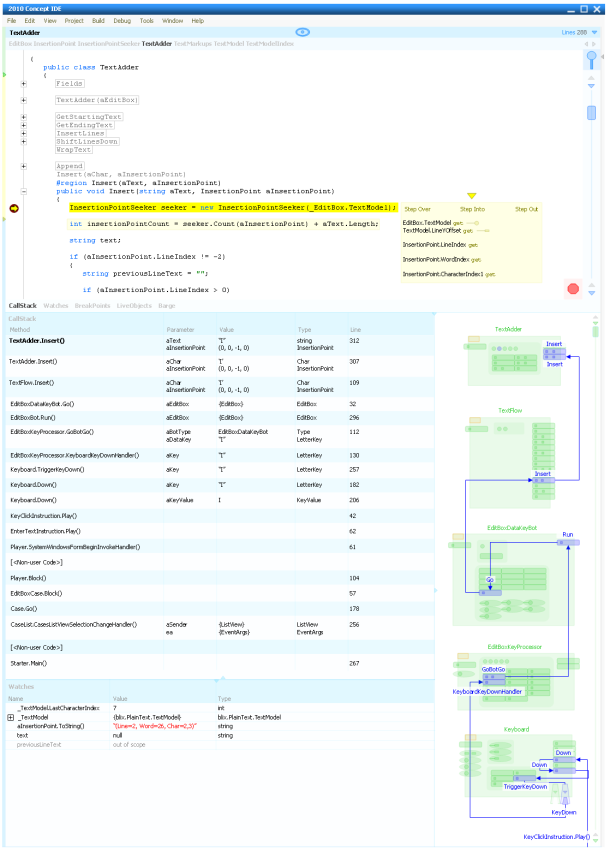Switch to the Watches tab
Image resolution: width=610 pixels, height=851 pixels.
(x=56, y=306)
